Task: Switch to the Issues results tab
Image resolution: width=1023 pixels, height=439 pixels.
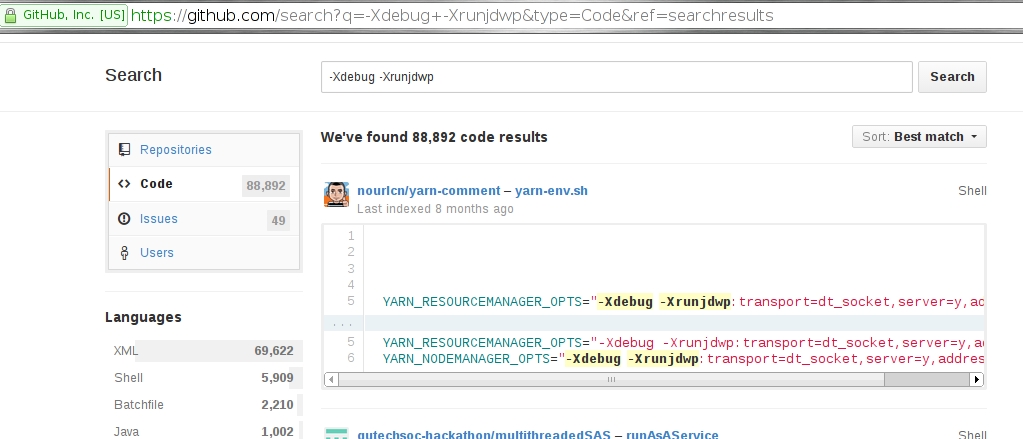Action: pos(159,219)
